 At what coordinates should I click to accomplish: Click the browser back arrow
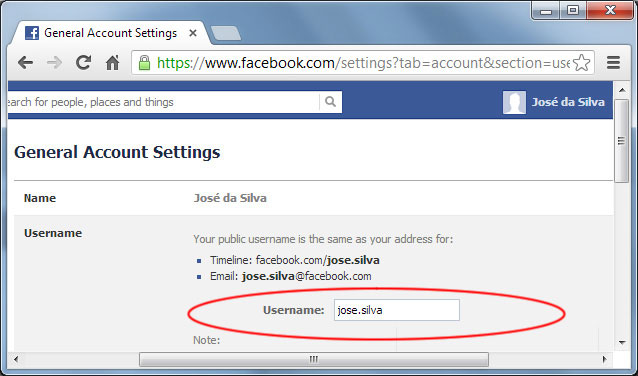tap(25, 63)
